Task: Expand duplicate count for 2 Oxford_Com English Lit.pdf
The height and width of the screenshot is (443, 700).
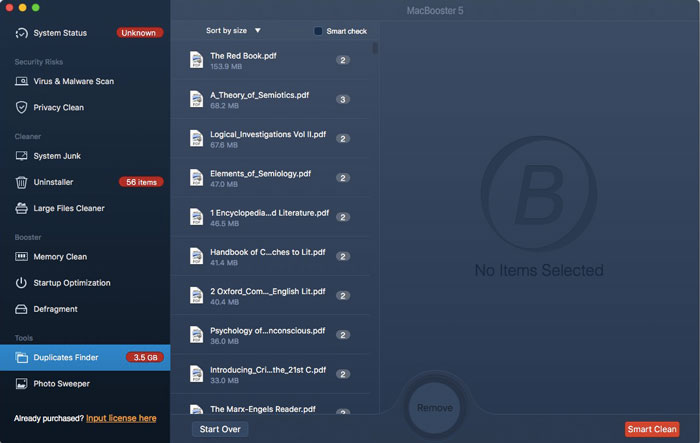Action: tap(343, 296)
